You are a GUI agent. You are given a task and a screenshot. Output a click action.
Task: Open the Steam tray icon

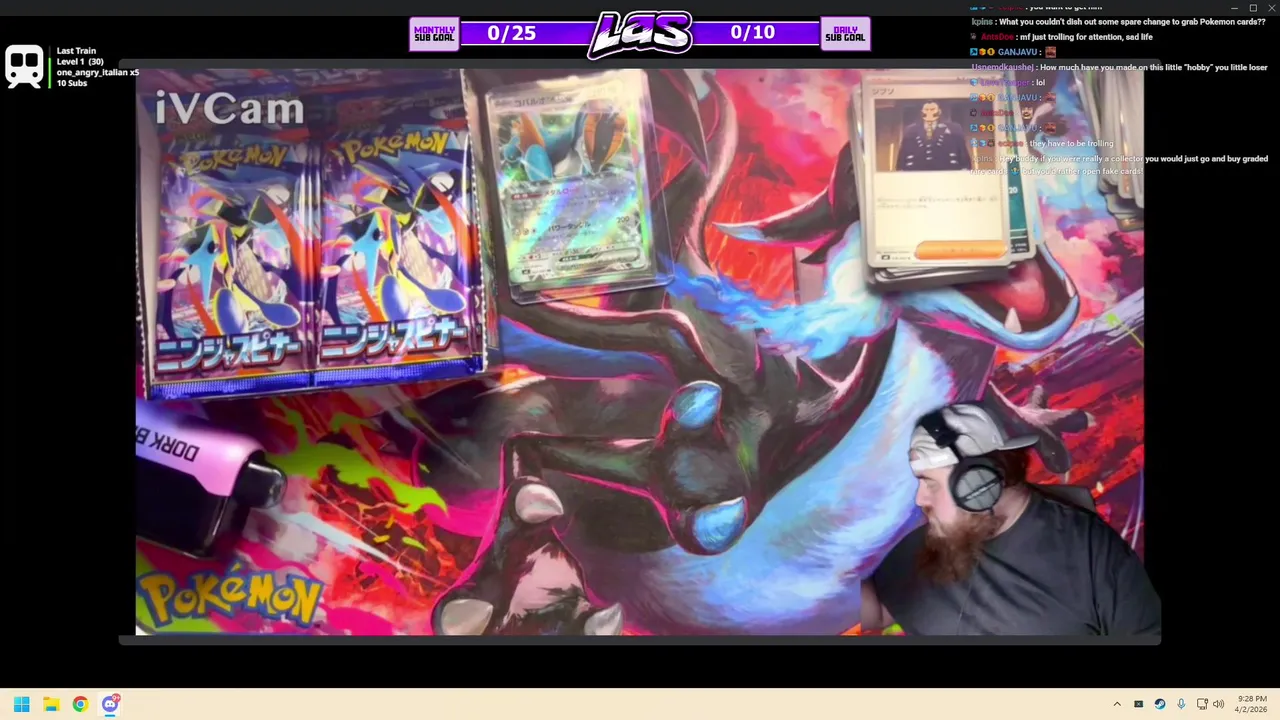(1160, 704)
